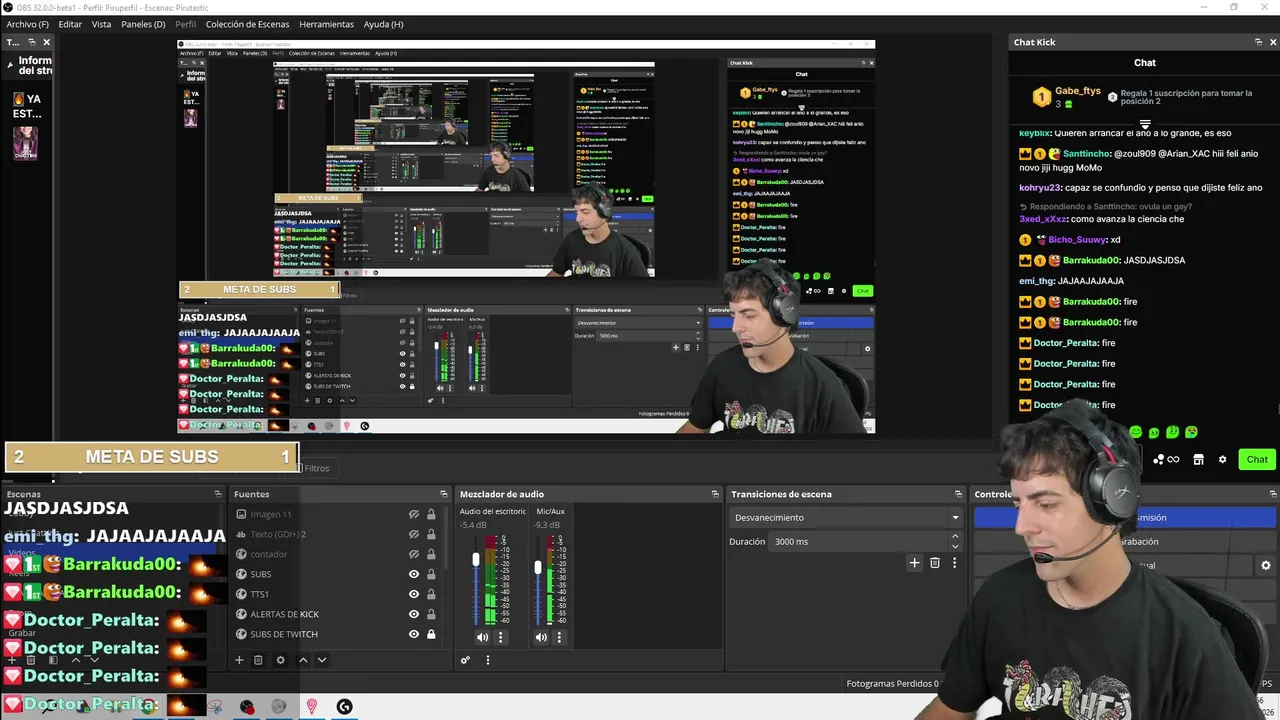Image resolution: width=1280 pixels, height=720 pixels.
Task: Mute the Audio del escritorio channel
Action: tap(482, 637)
